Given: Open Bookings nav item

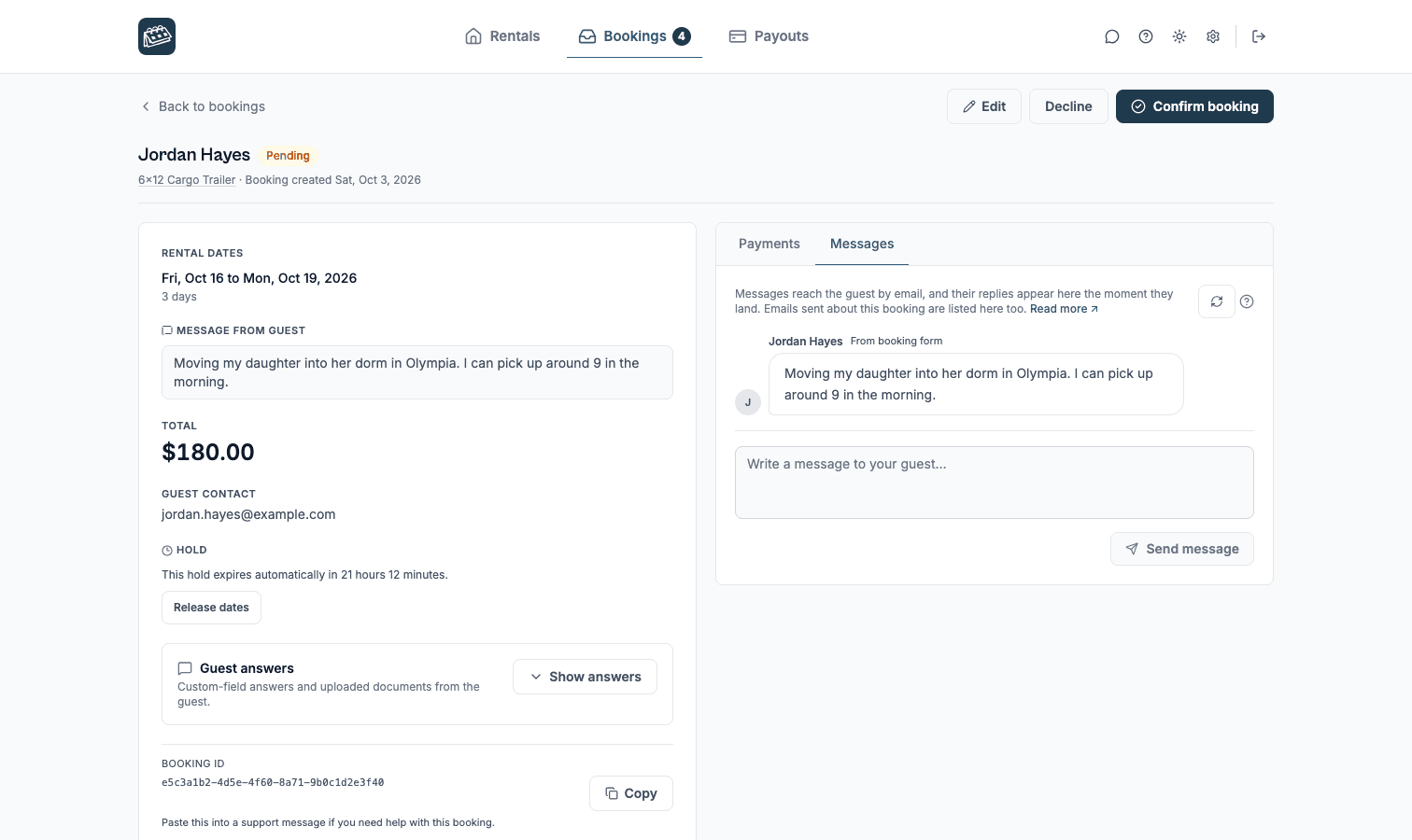Looking at the screenshot, I should 634,36.
